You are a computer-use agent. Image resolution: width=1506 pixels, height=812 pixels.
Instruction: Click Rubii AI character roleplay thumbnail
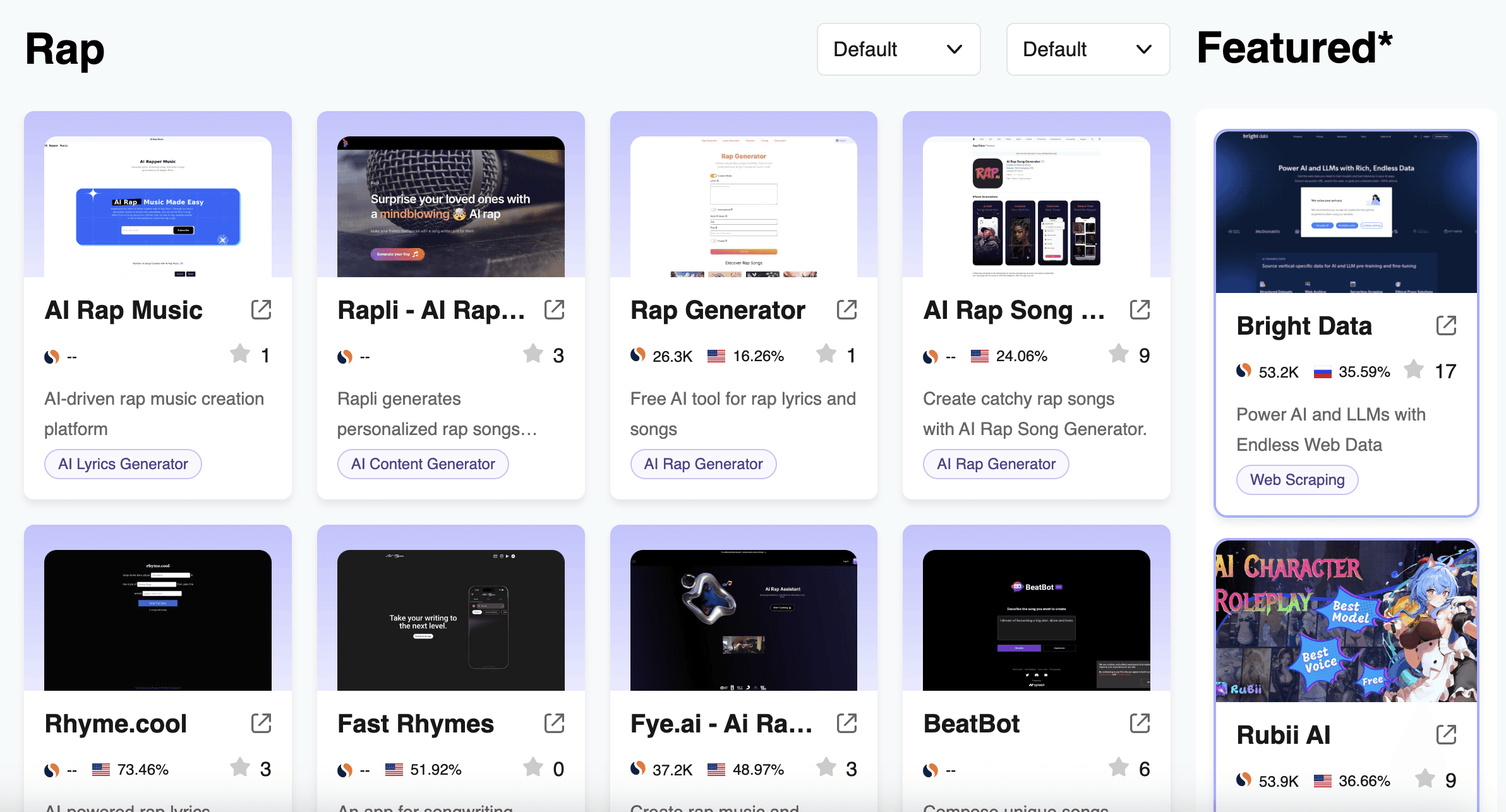[x=1346, y=621]
